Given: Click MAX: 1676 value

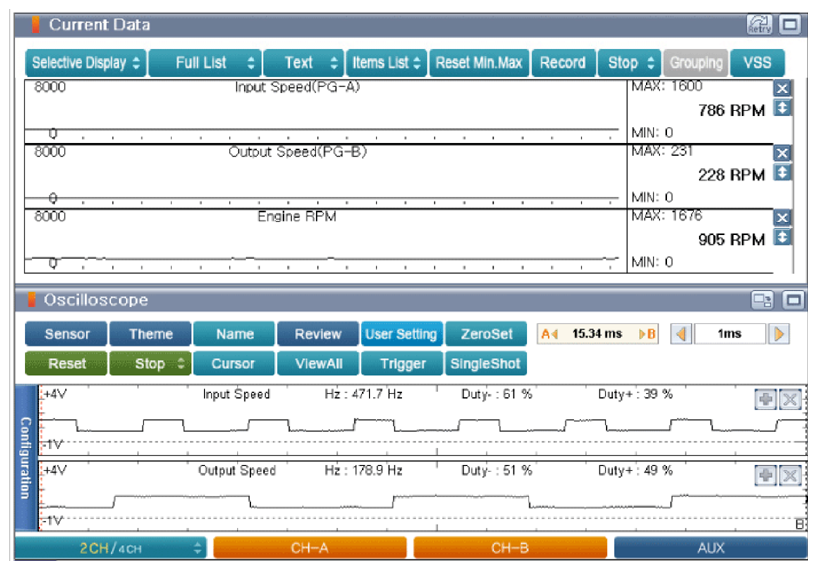Looking at the screenshot, I should 667,215.
